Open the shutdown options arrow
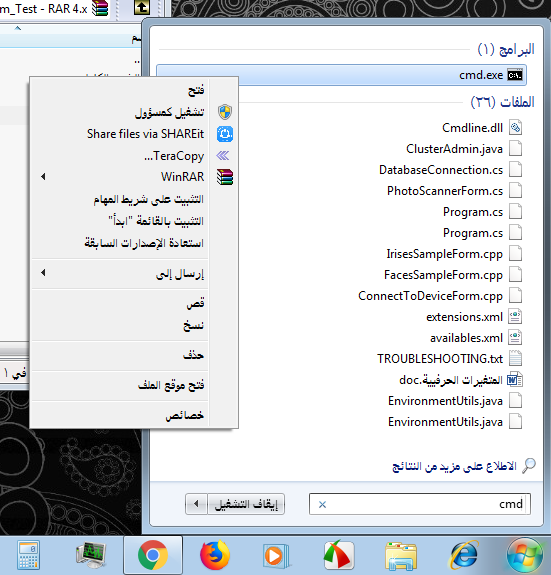This screenshot has height=575, width=551. (196, 504)
